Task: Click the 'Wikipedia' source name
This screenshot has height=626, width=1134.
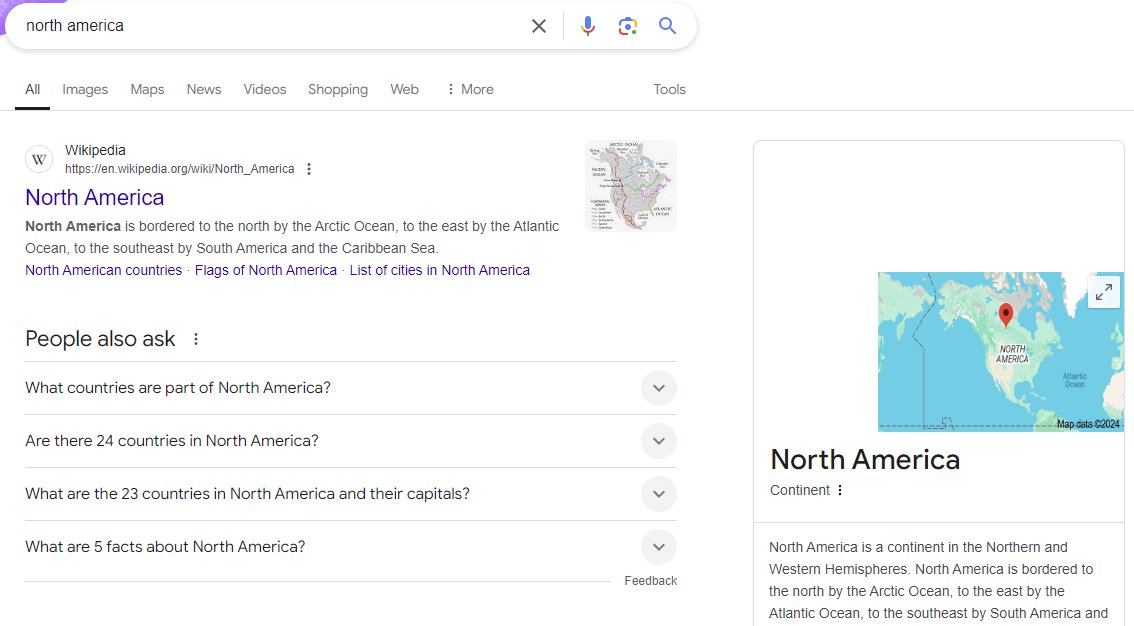Action: pos(95,150)
